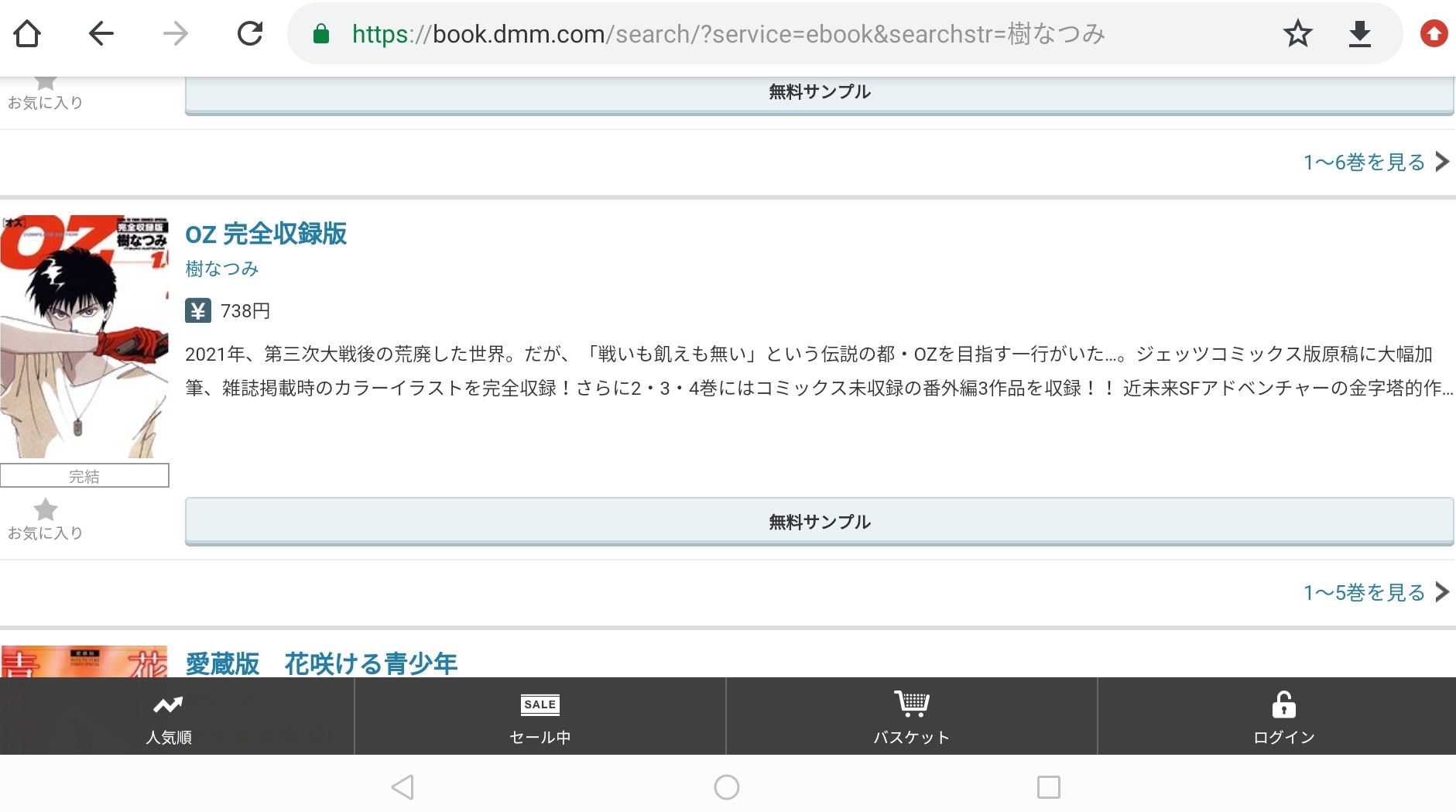Screen dimensions: 1456x812
Task: Reload the page with the refresh icon
Action: pyautogui.click(x=250, y=34)
